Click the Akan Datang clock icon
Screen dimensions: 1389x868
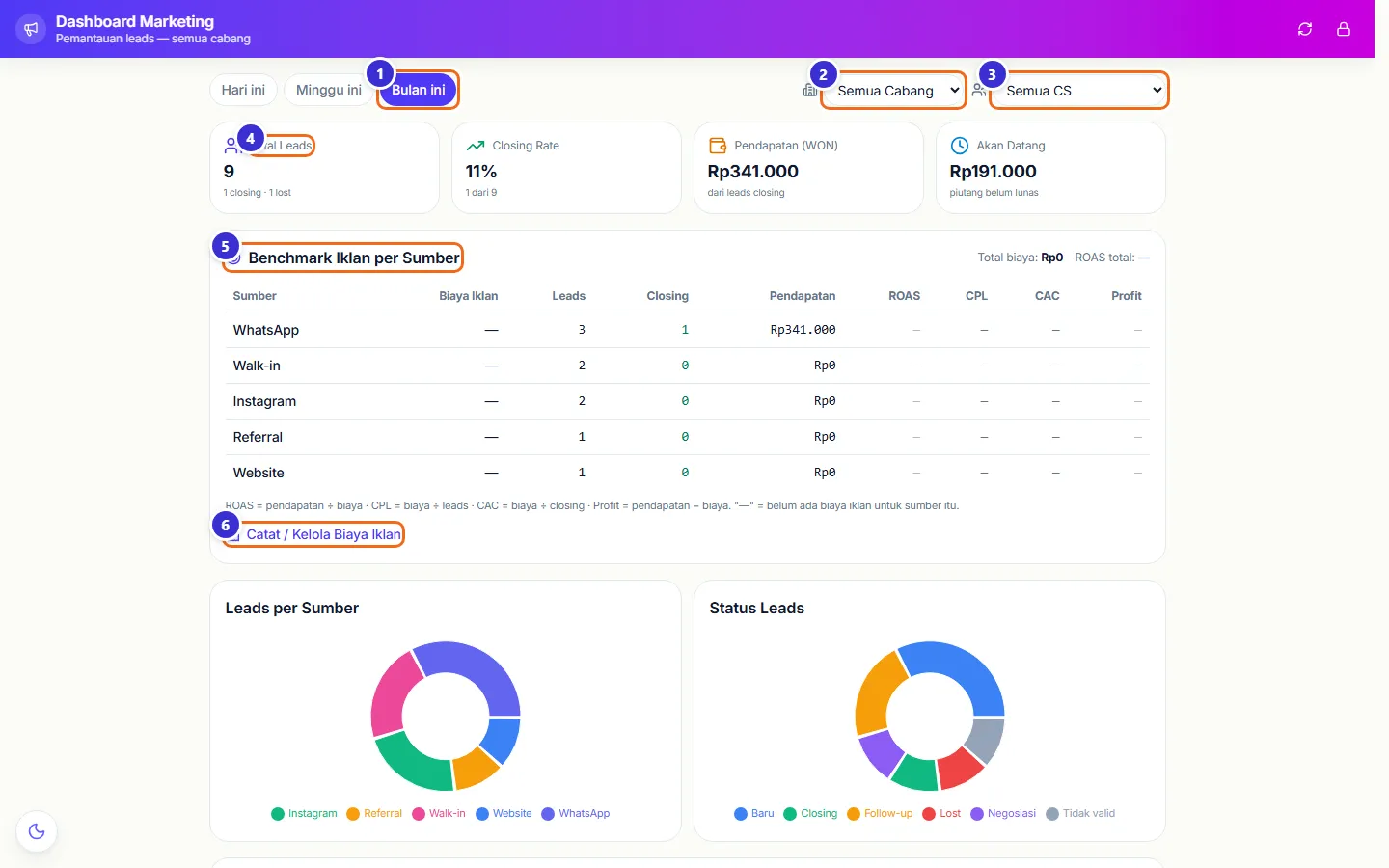coord(960,146)
